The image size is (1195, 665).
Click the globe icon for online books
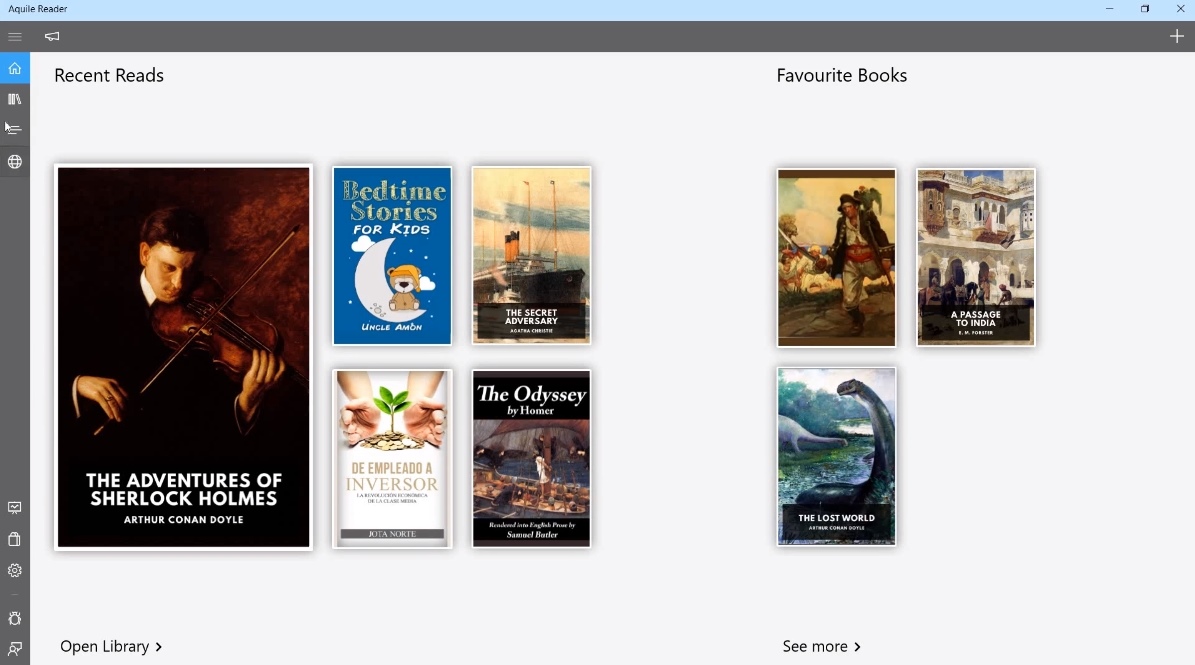coord(14,161)
